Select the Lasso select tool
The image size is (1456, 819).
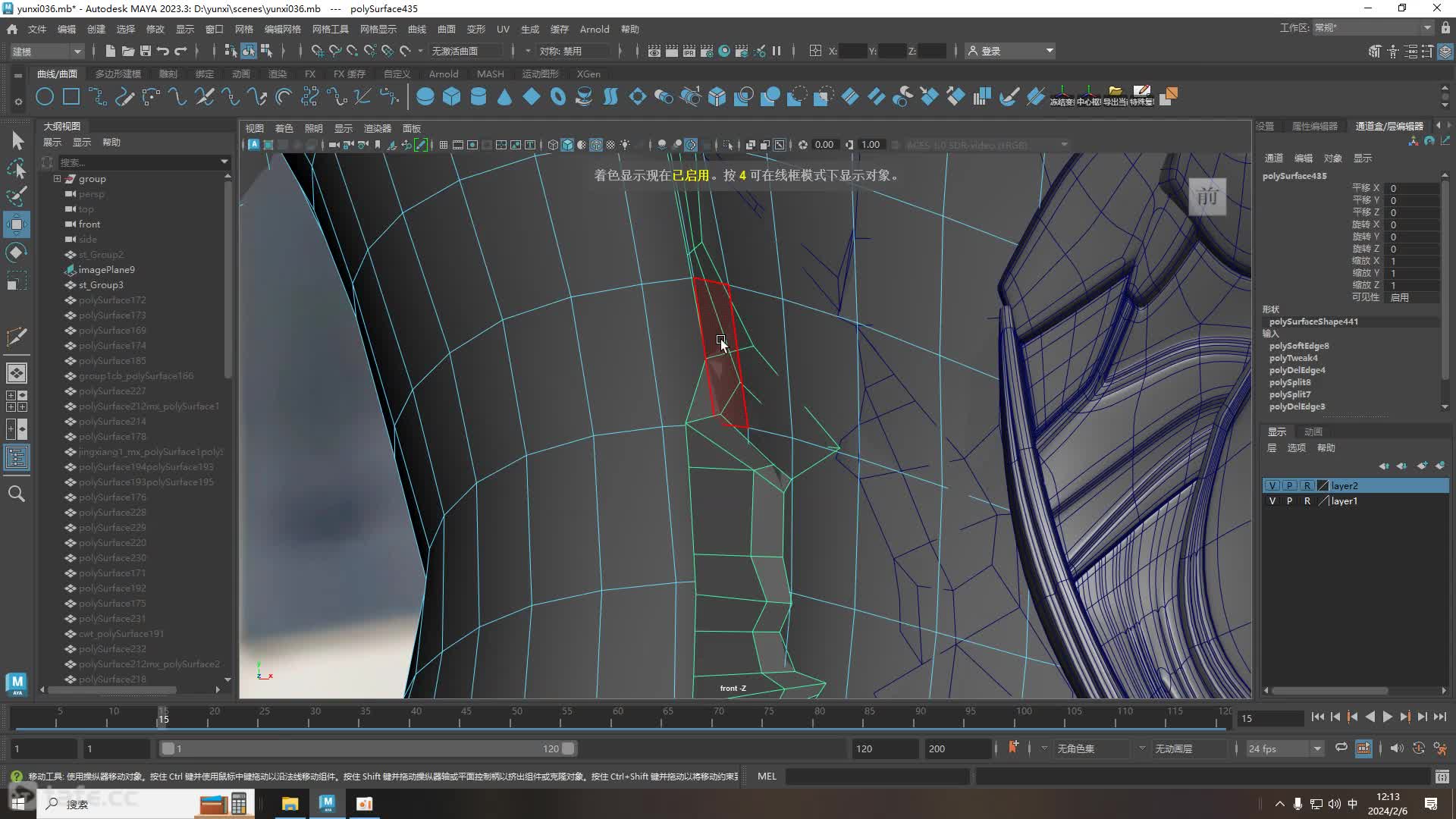pos(17,168)
